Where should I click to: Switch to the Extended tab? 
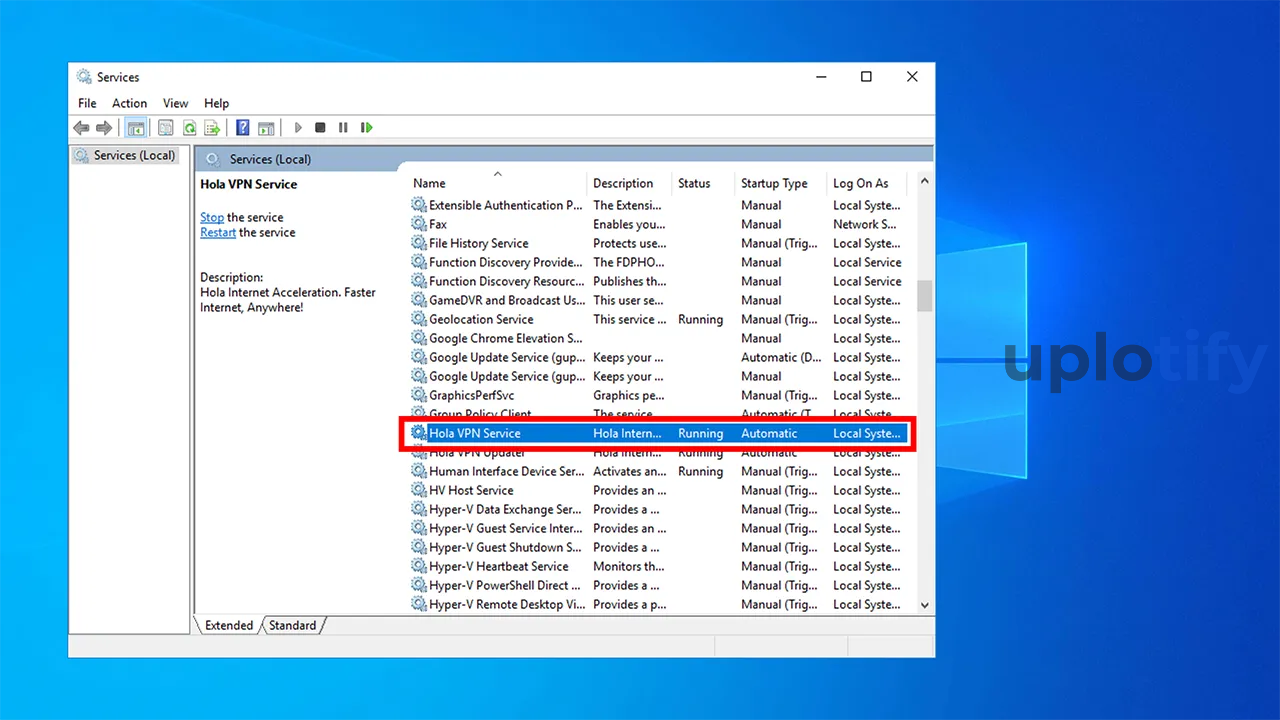229,625
